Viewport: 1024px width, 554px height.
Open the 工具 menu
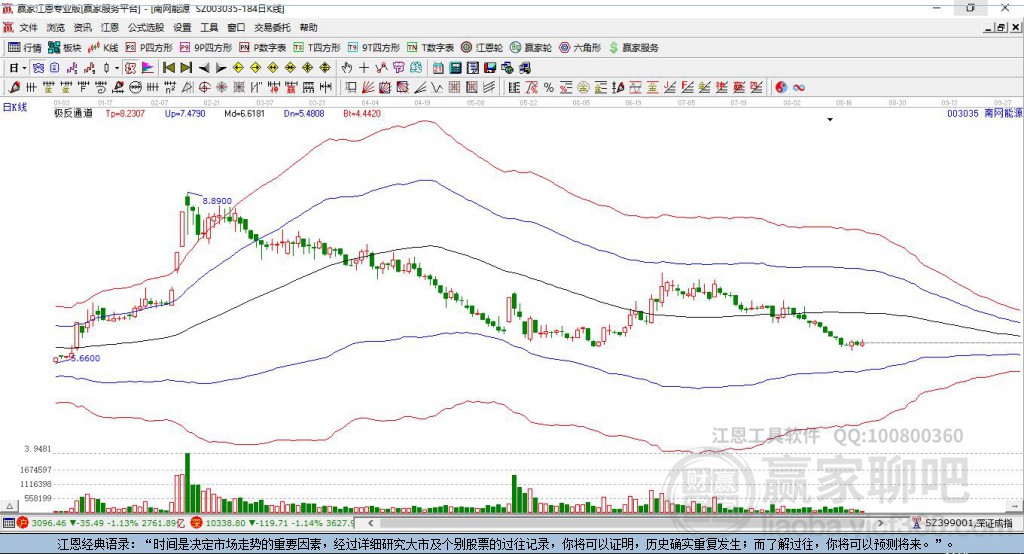pyautogui.click(x=209, y=27)
